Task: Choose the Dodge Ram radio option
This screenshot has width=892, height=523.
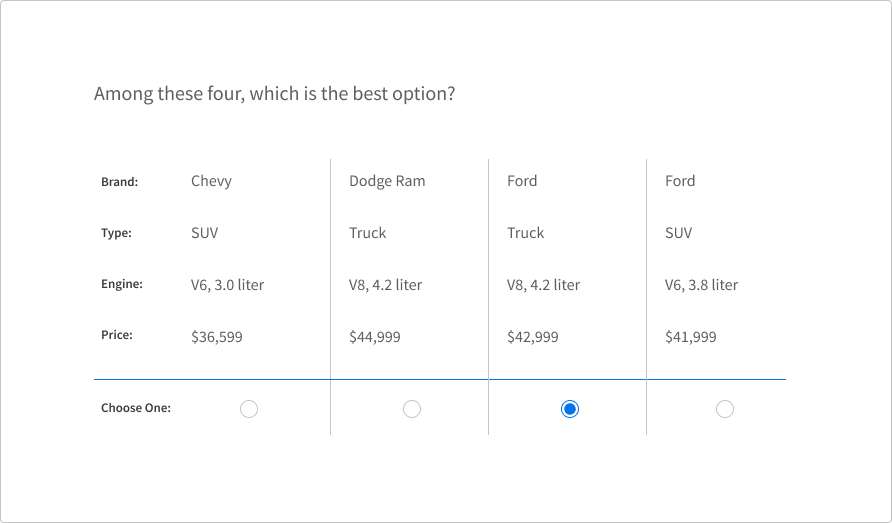Action: (411, 408)
